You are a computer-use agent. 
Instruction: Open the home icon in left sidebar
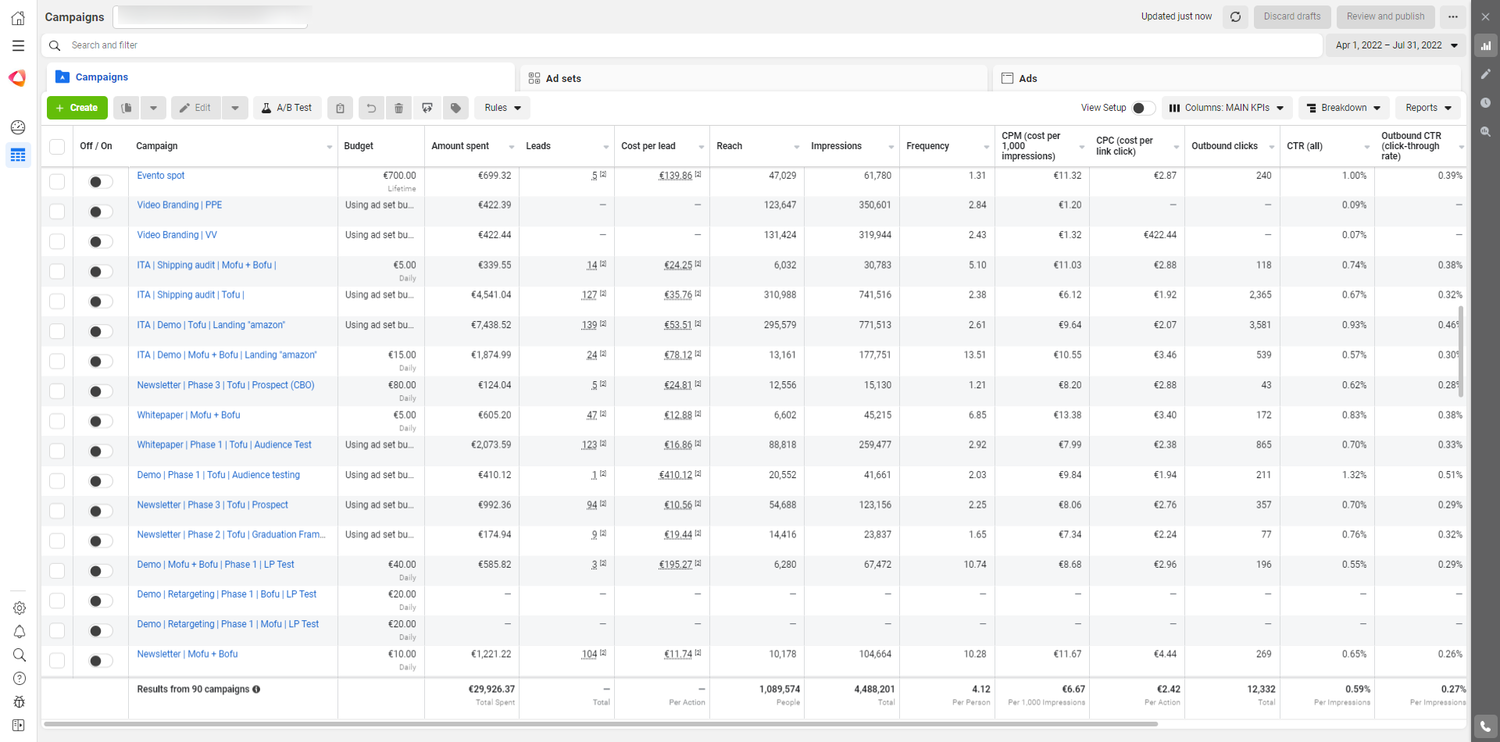[x=18, y=18]
